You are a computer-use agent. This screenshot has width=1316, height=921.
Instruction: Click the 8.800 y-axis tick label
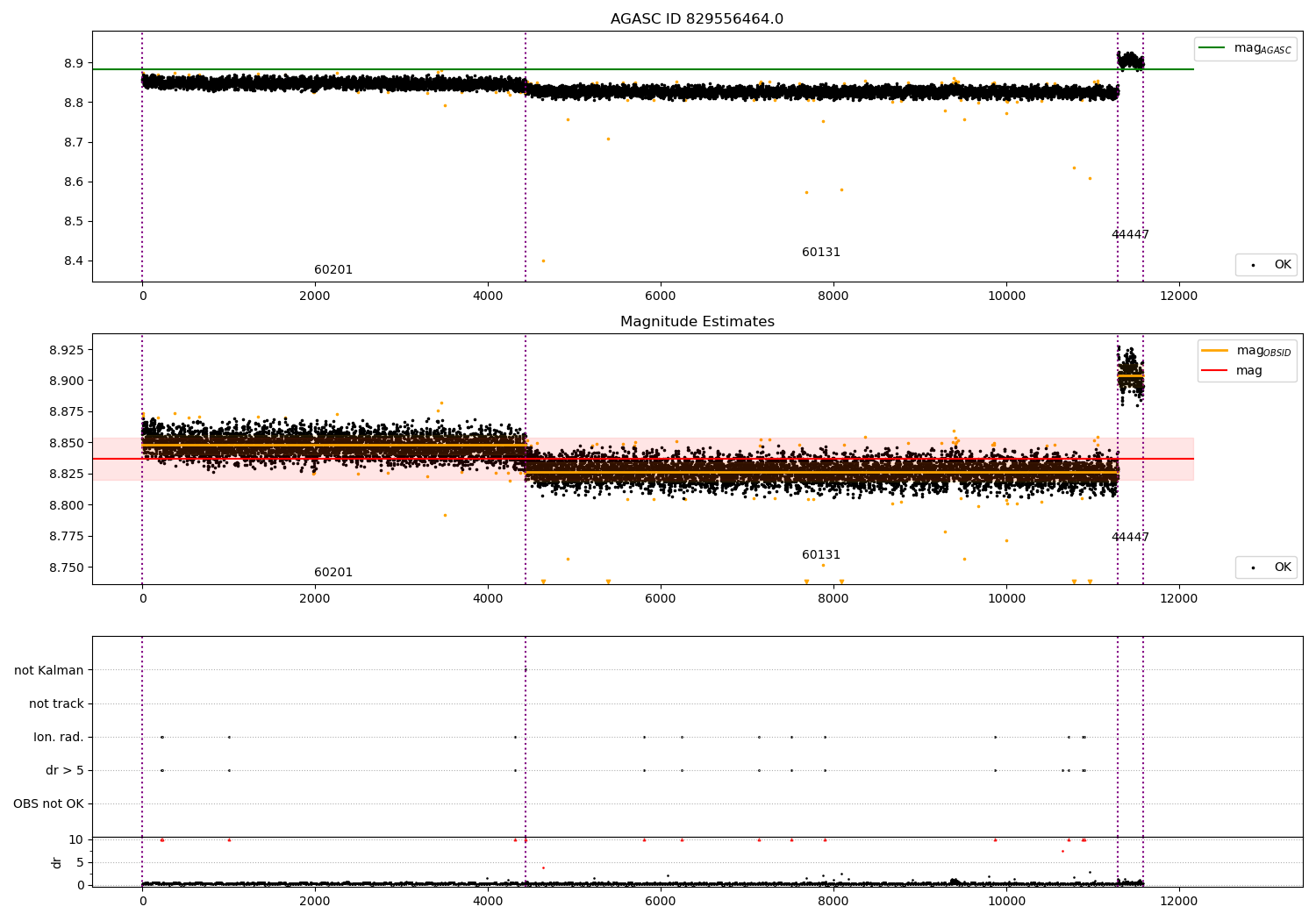67,505
